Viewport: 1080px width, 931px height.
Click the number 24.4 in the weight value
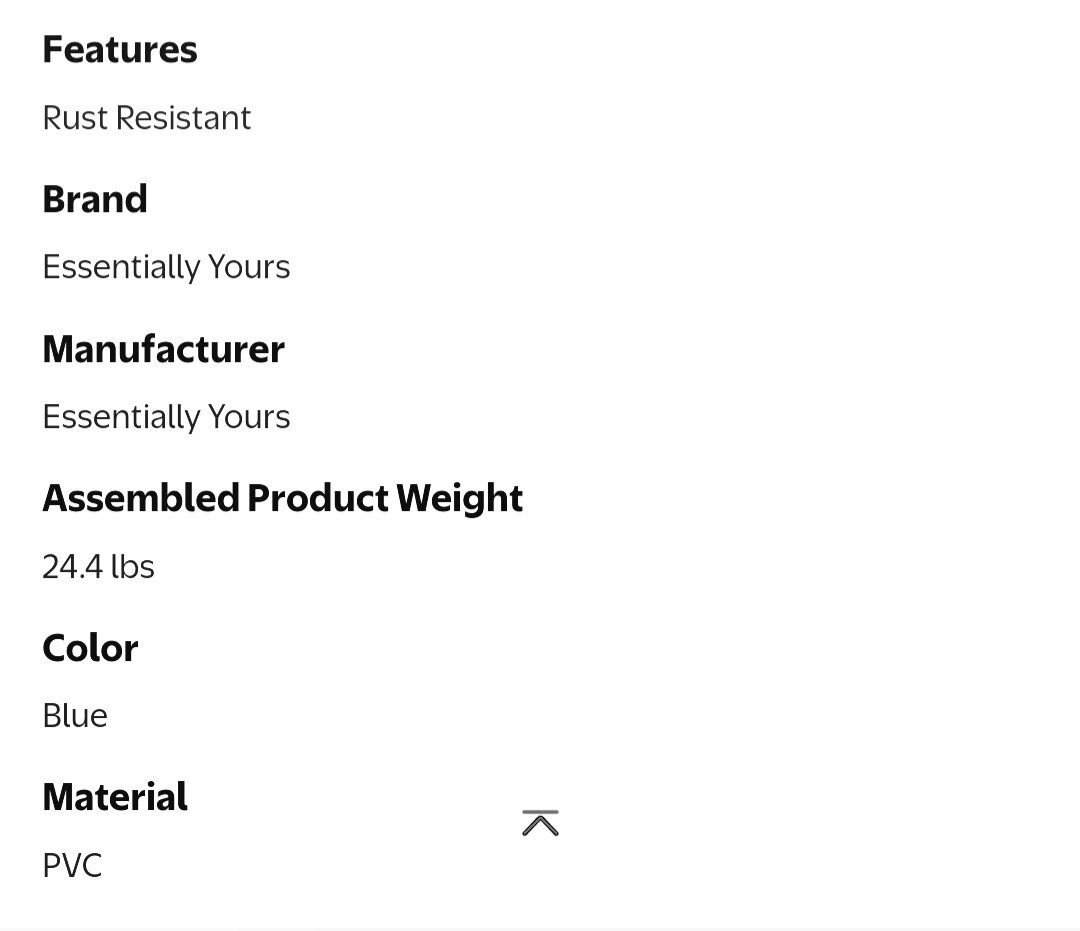click(x=72, y=567)
